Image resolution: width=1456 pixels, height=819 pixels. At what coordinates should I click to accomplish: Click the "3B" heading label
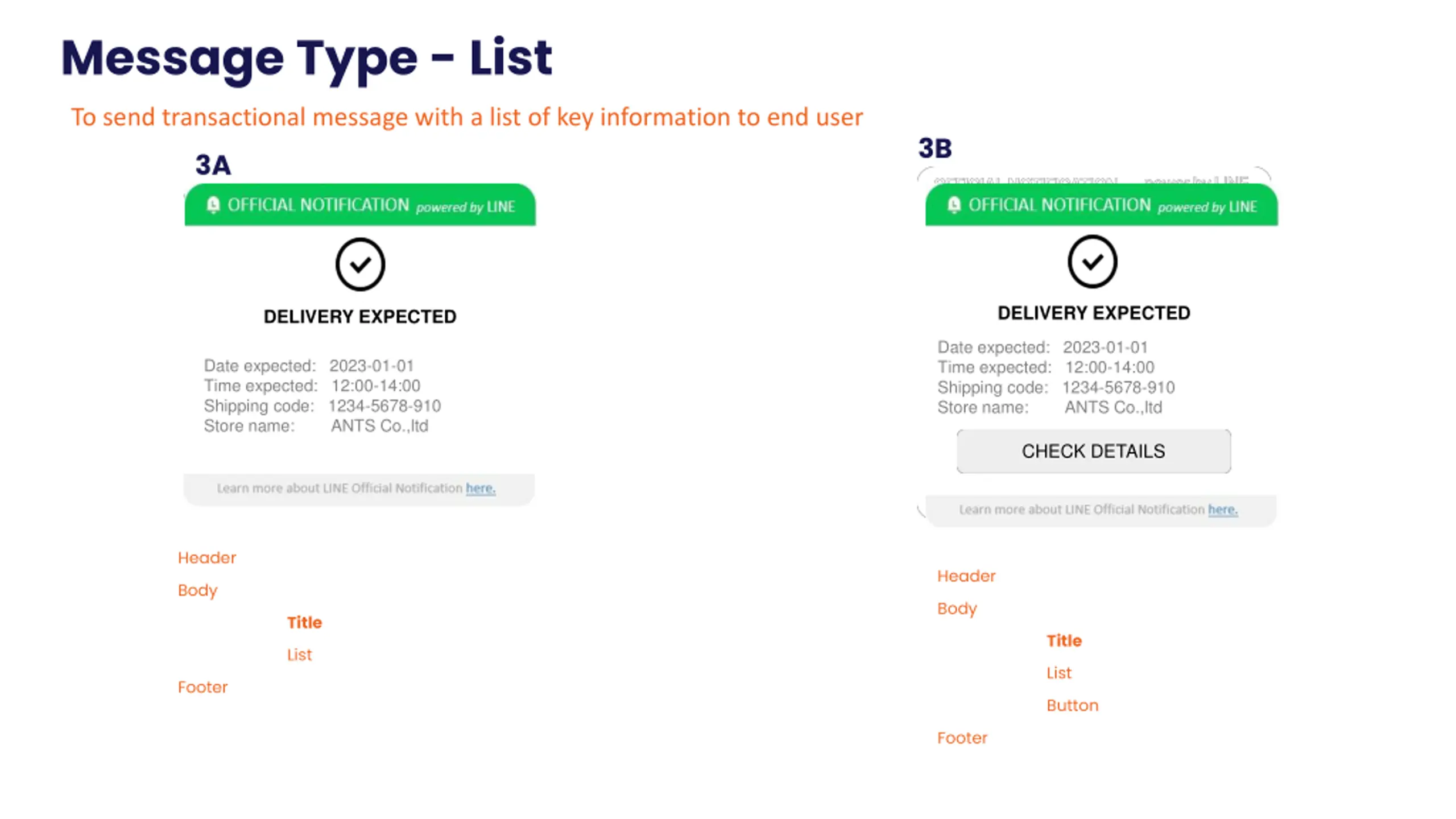pos(935,149)
